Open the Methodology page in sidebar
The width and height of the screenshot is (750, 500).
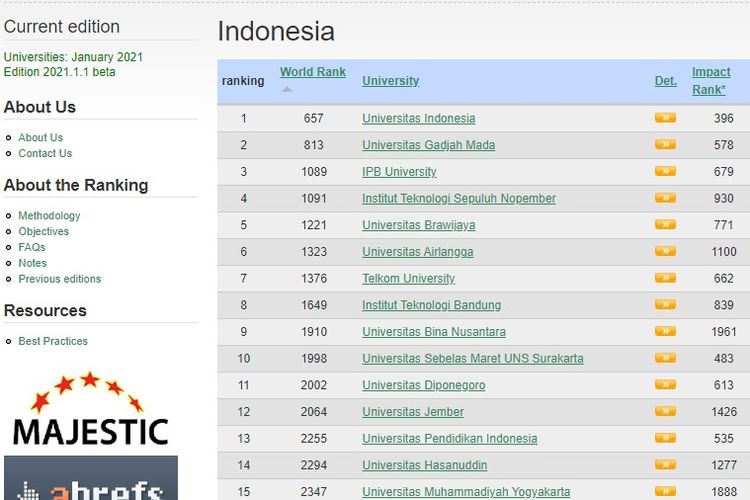pyautogui.click(x=49, y=215)
